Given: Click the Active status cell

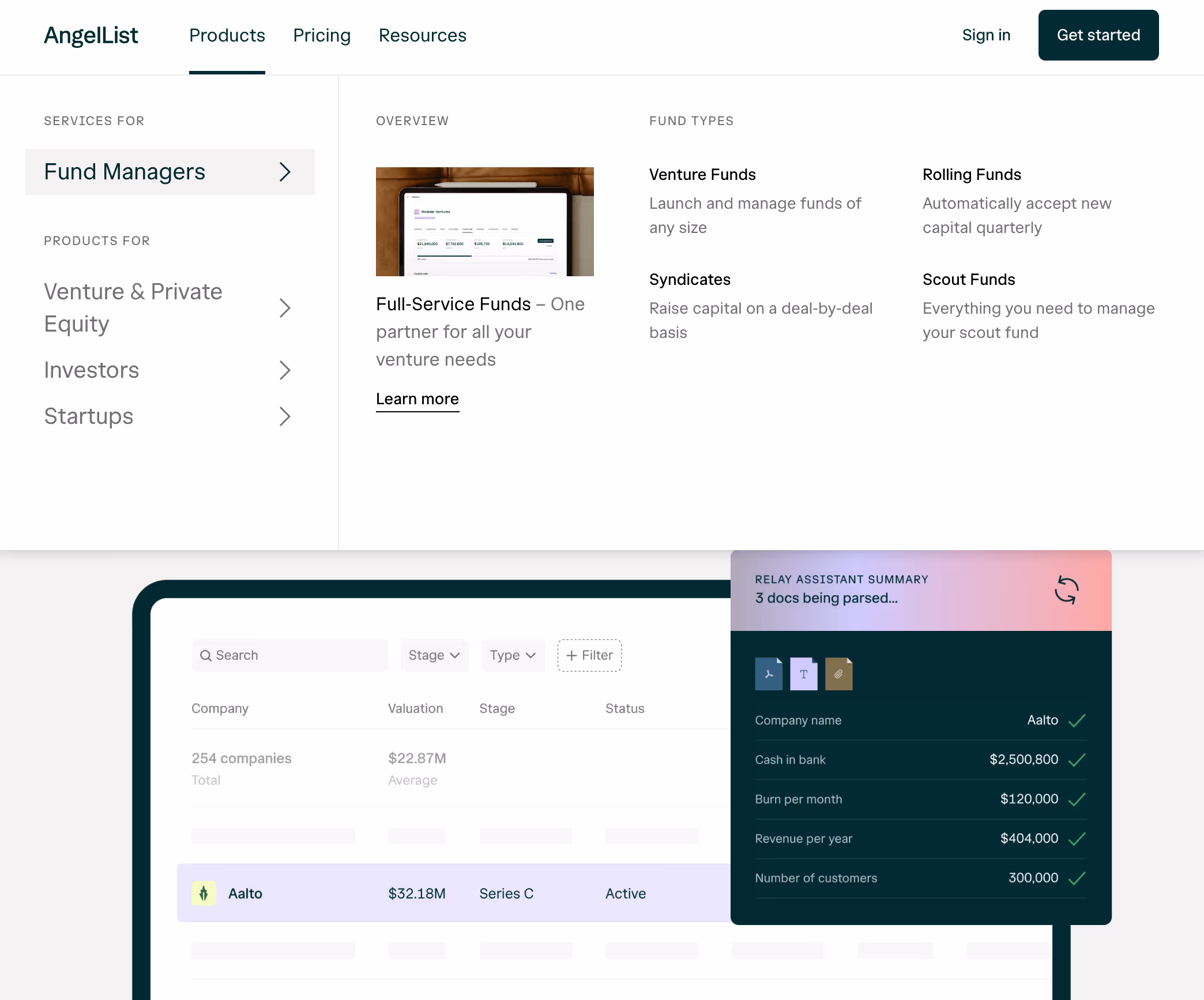Looking at the screenshot, I should click(626, 893).
